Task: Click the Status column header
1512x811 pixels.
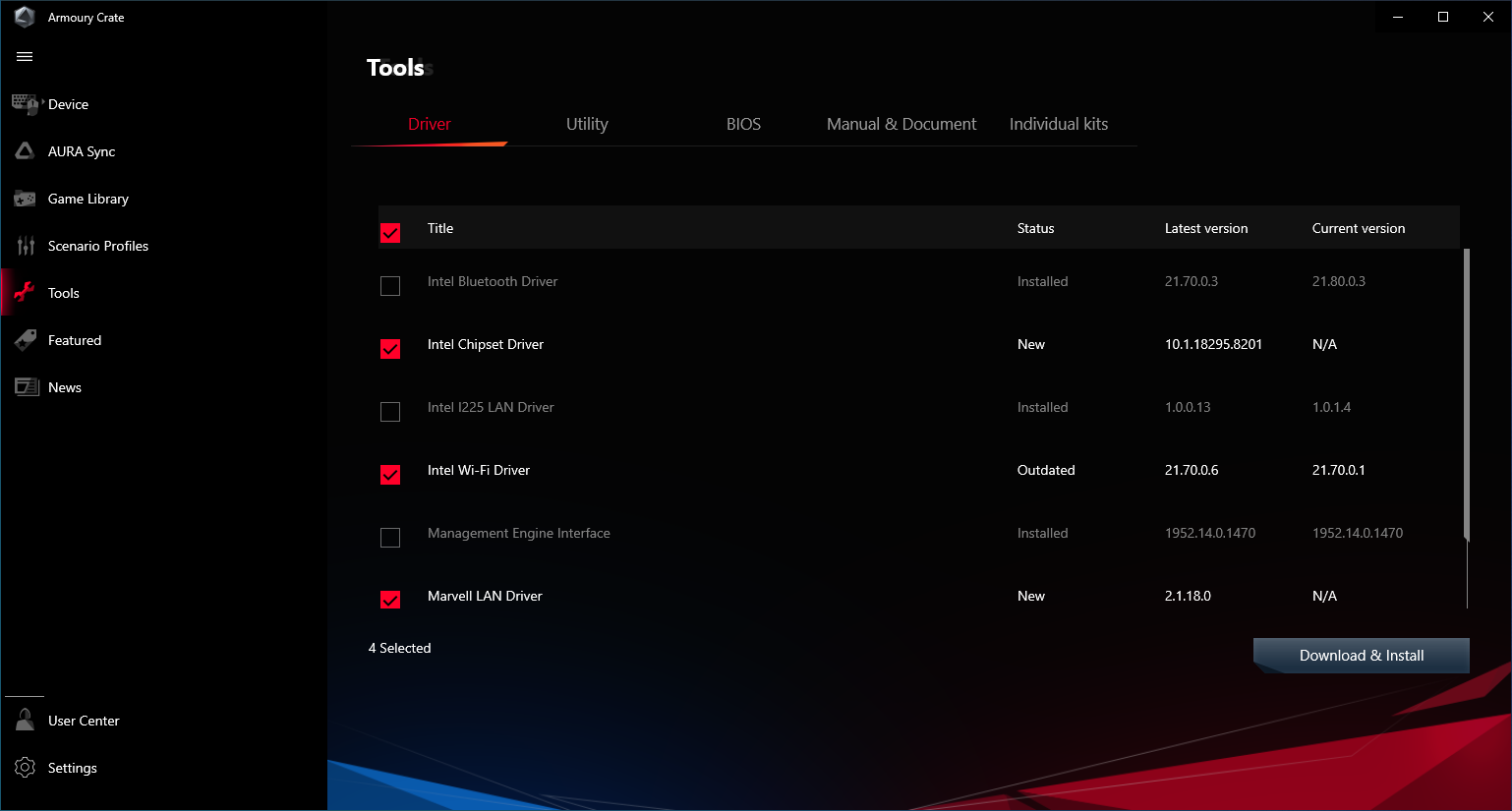Action: coord(1035,228)
